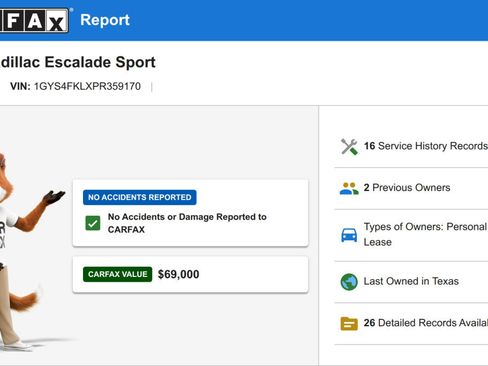Viewport: 488px width, 366px height.
Task: Open 16 Service History Records
Action: pyautogui.click(x=411, y=146)
